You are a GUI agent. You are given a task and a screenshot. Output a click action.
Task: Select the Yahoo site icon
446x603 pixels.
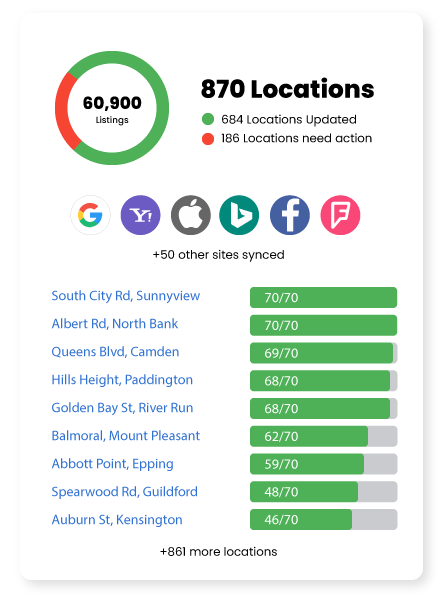pyautogui.click(x=140, y=215)
